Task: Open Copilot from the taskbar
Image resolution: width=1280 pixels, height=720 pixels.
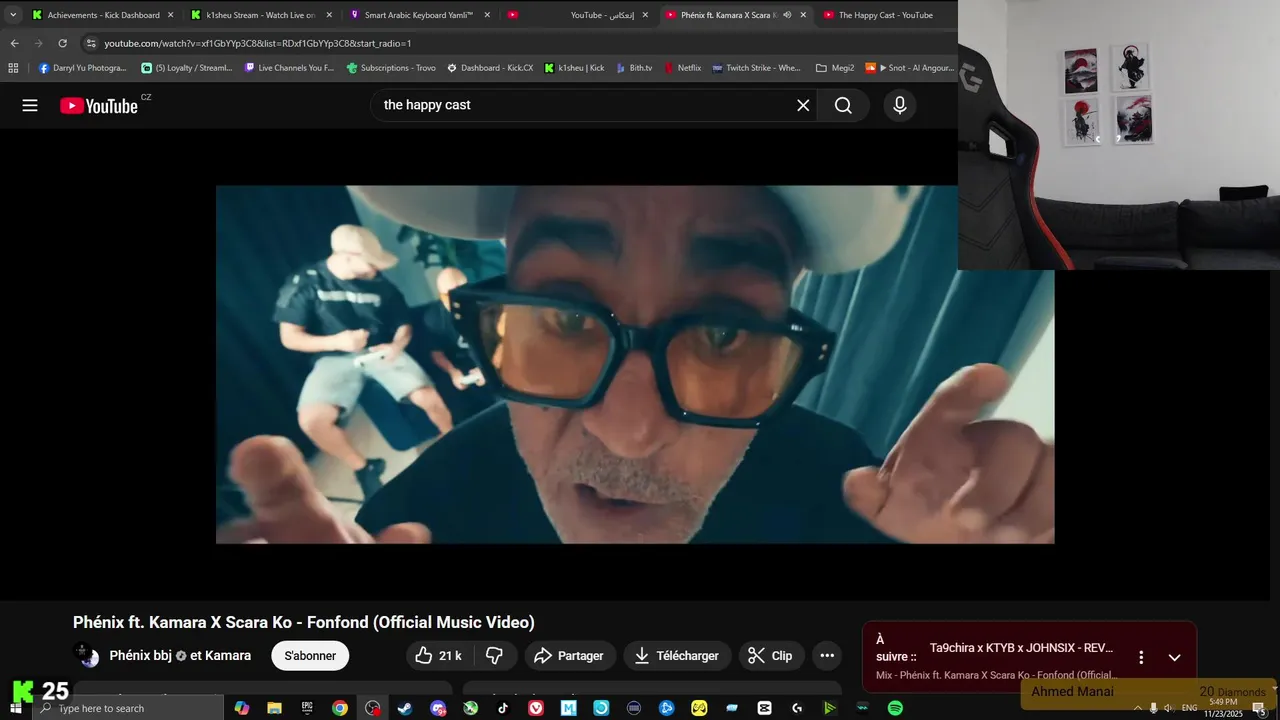Action: pos(241,708)
